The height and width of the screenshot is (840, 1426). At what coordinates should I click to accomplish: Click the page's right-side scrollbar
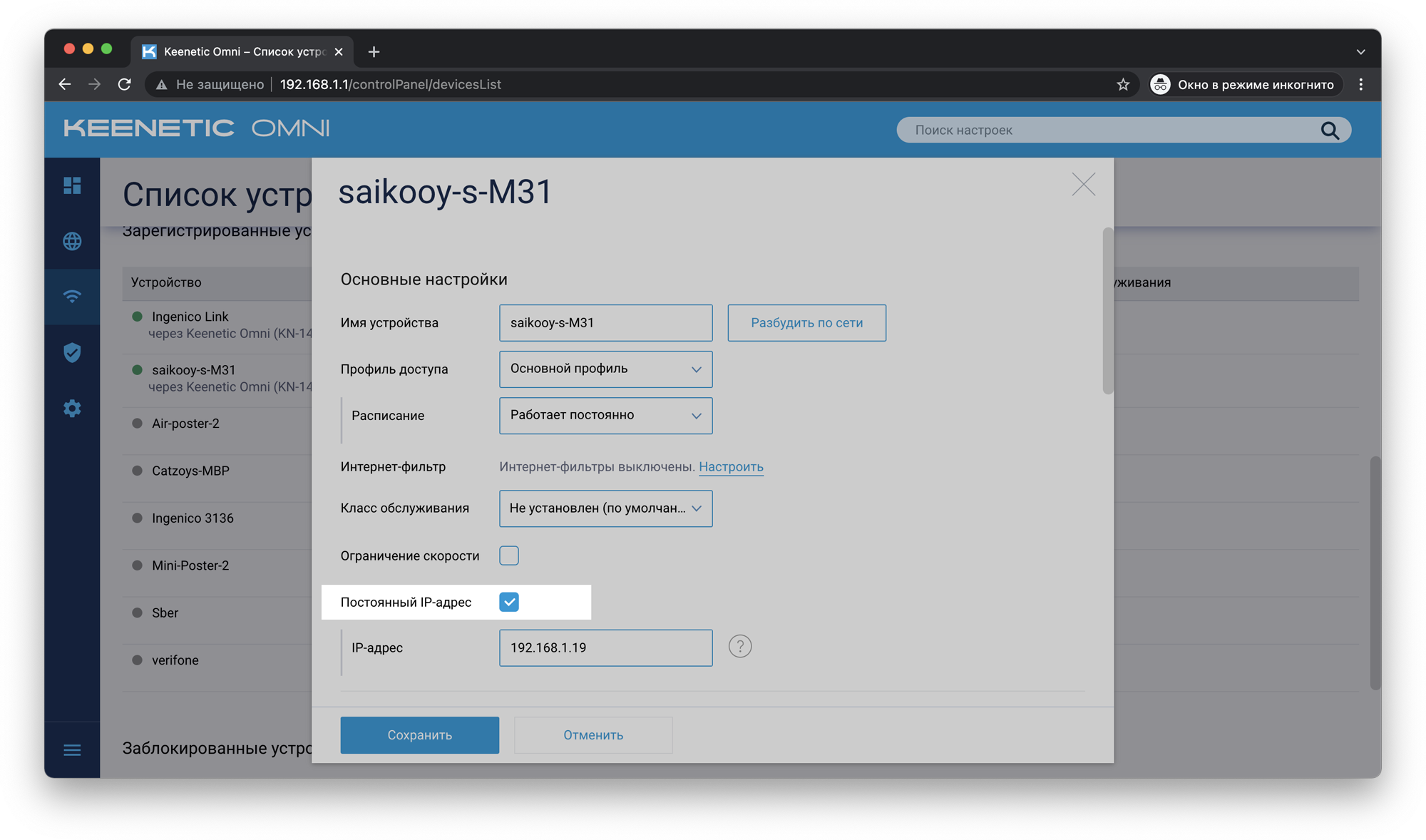pyautogui.click(x=1375, y=573)
